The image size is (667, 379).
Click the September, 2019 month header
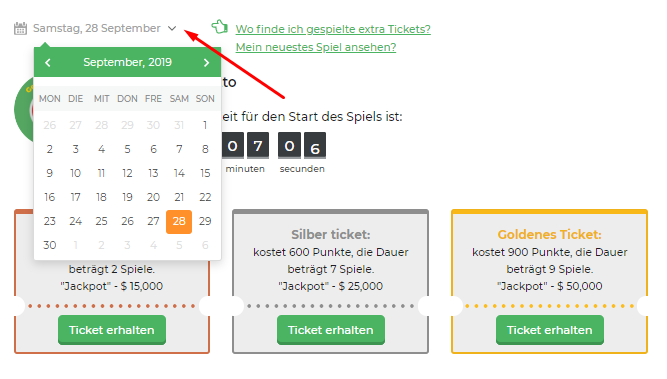pyautogui.click(x=127, y=62)
